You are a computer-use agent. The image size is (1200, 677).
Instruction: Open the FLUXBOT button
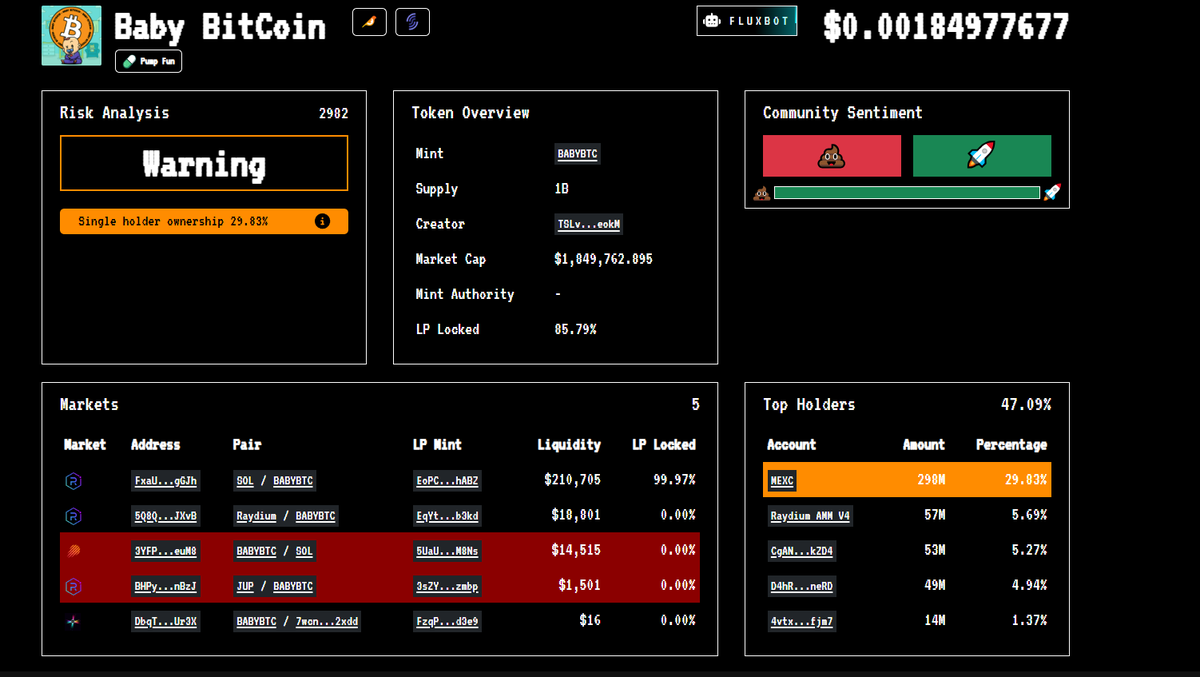[x=747, y=21]
